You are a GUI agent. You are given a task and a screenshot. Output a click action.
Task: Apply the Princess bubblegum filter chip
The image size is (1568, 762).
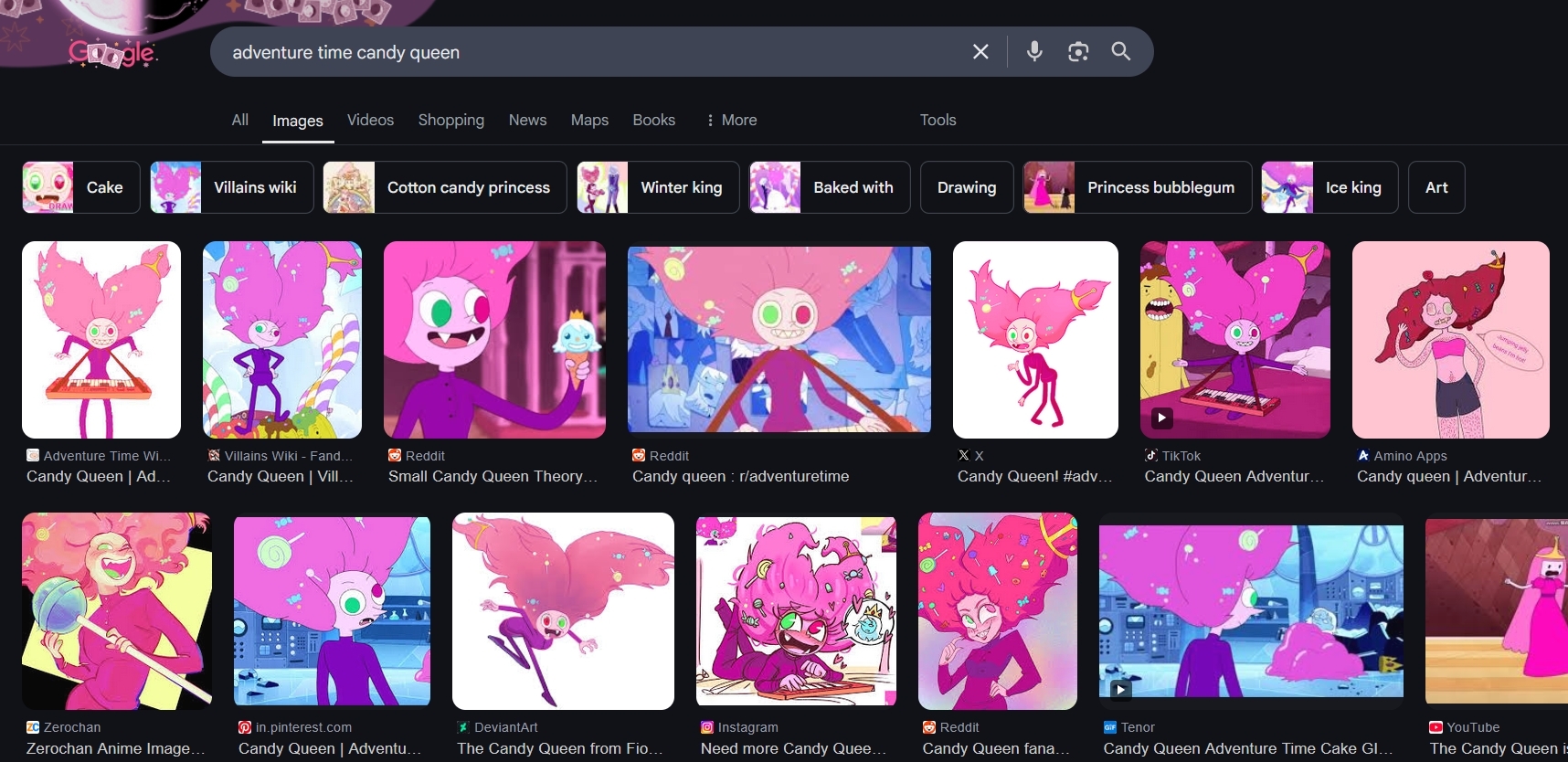coord(1138,187)
